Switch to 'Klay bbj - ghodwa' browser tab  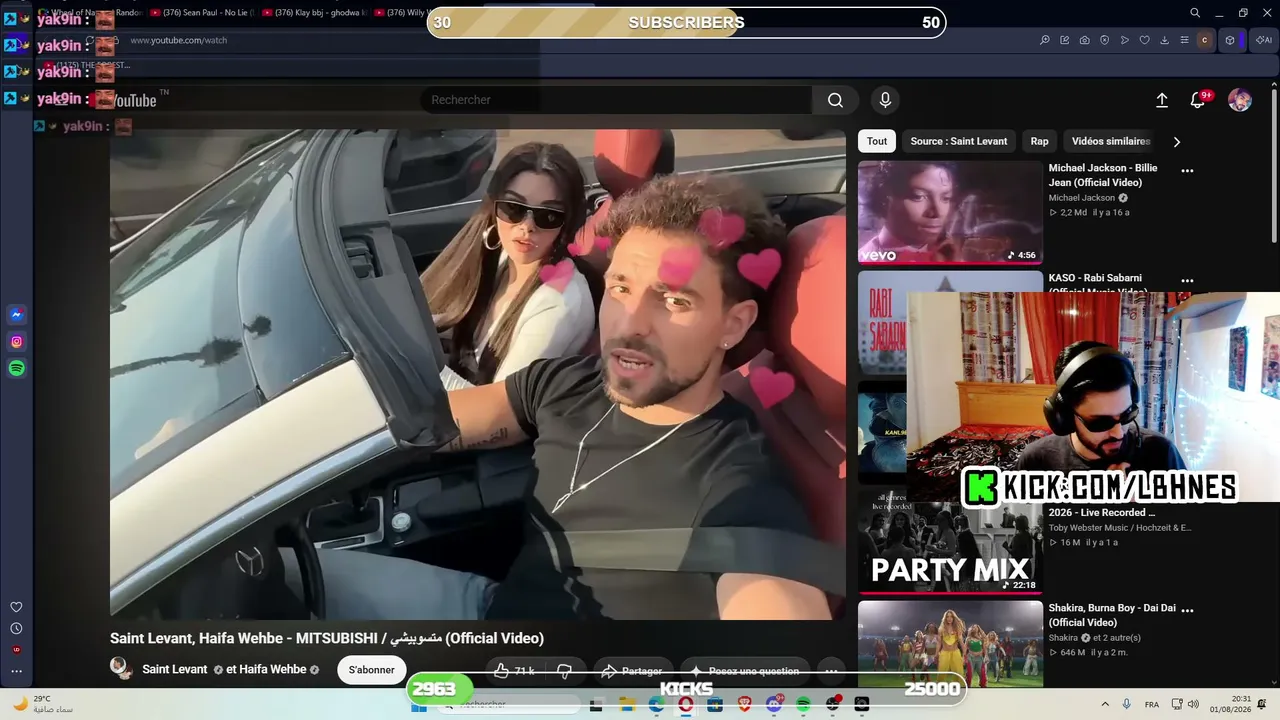[314, 13]
